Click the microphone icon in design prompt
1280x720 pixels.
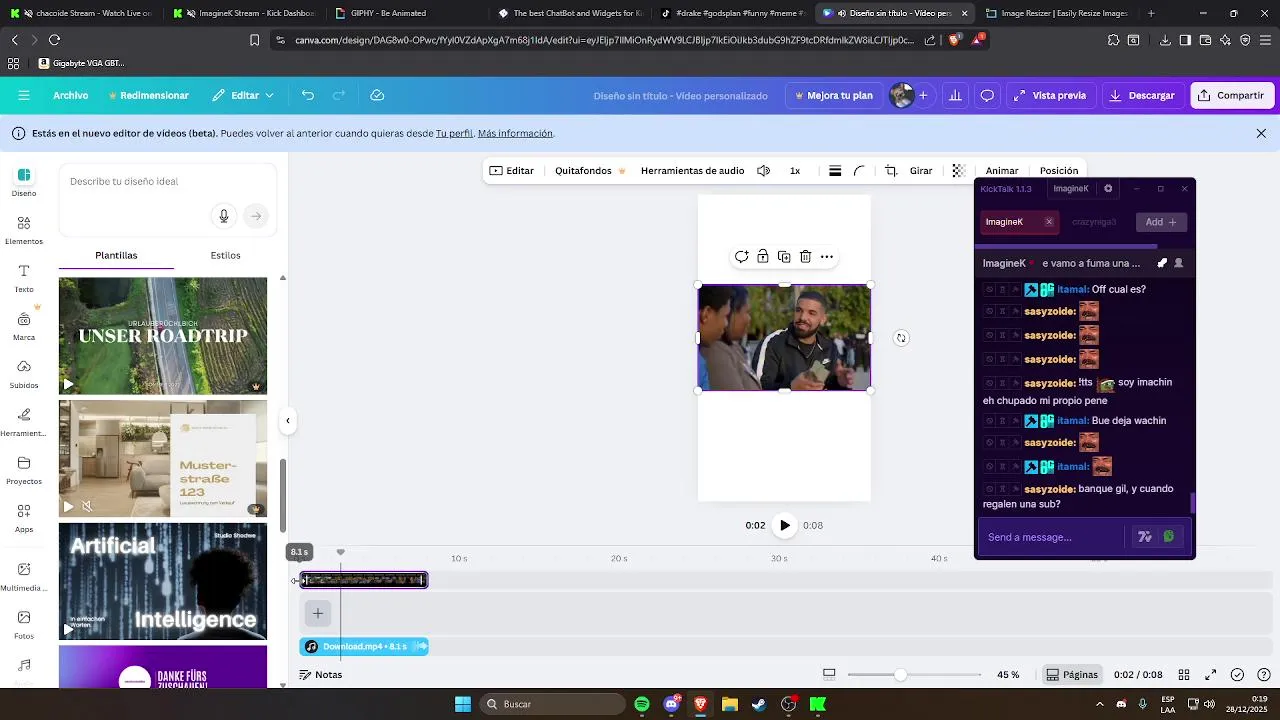224,216
